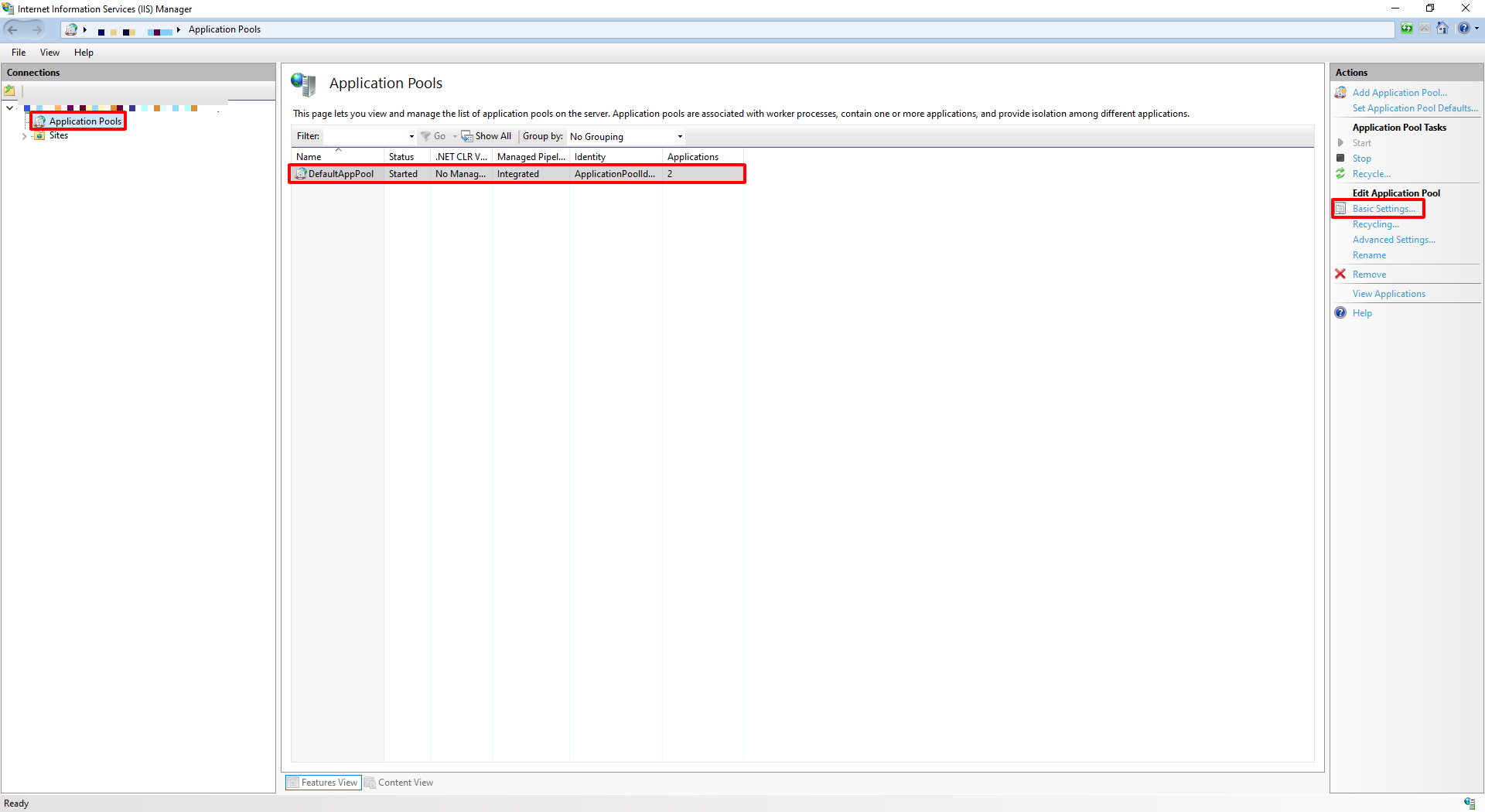Click the Home house icon in toolbar
Screen dimensions: 1485x812
coord(1442,29)
